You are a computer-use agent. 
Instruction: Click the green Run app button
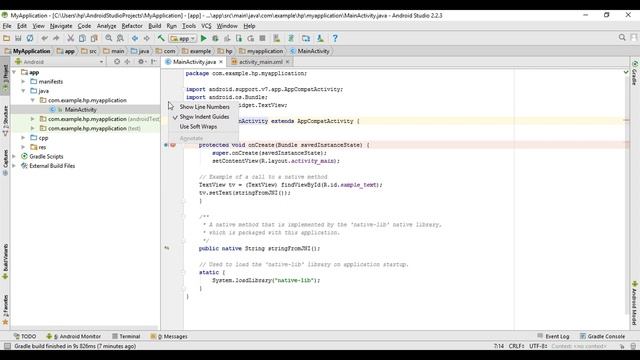pyautogui.click(x=203, y=38)
